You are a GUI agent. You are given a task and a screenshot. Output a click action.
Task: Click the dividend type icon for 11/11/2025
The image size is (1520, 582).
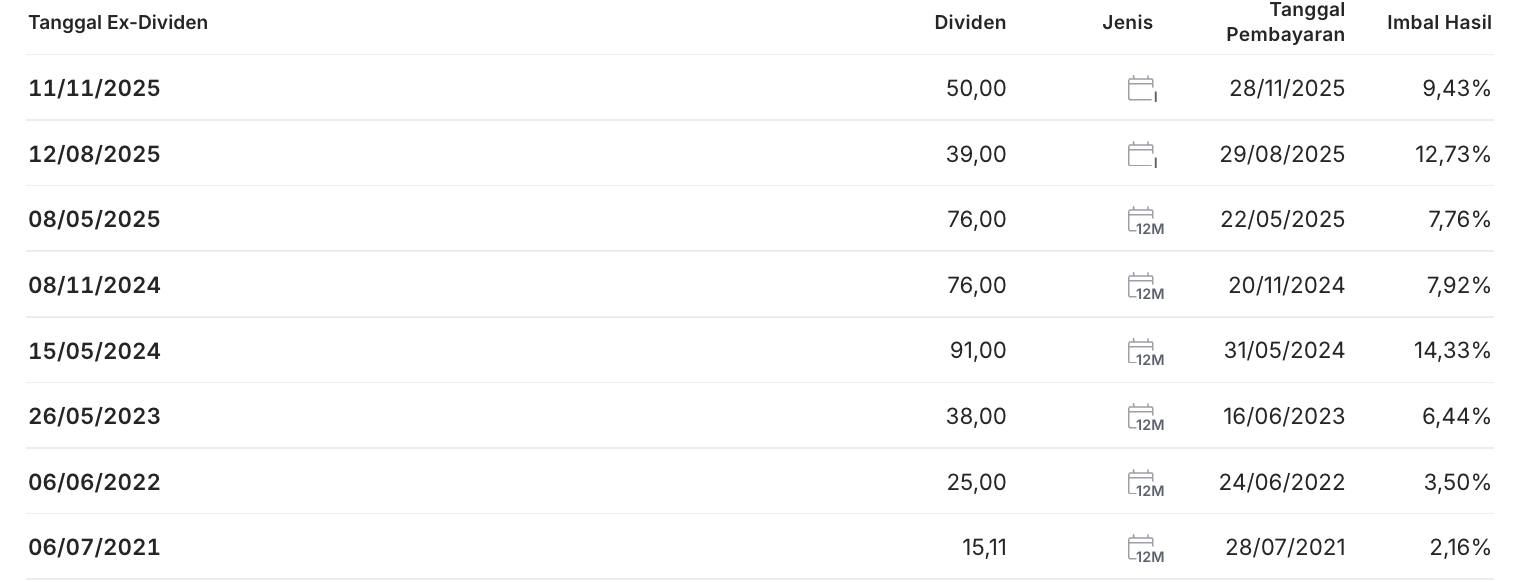[1142, 89]
